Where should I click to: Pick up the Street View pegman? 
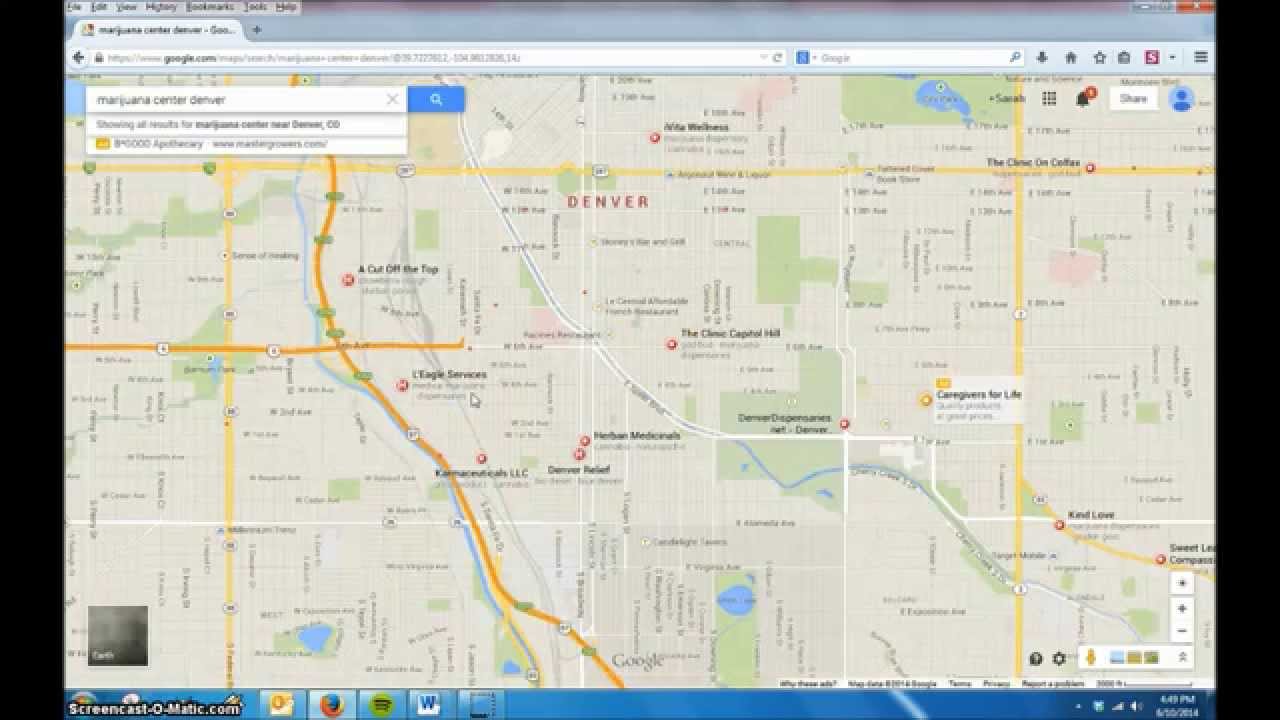pyautogui.click(x=1091, y=658)
